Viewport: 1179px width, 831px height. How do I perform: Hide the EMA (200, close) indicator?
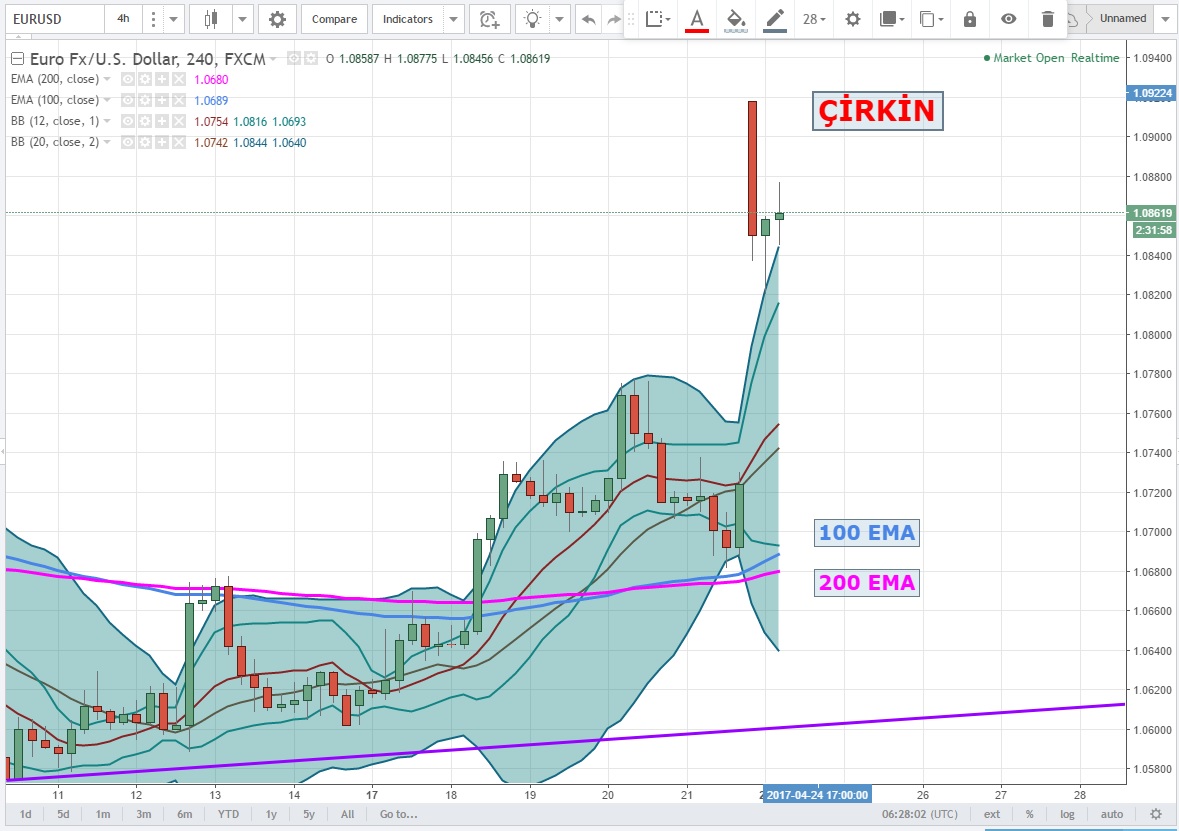(x=127, y=79)
